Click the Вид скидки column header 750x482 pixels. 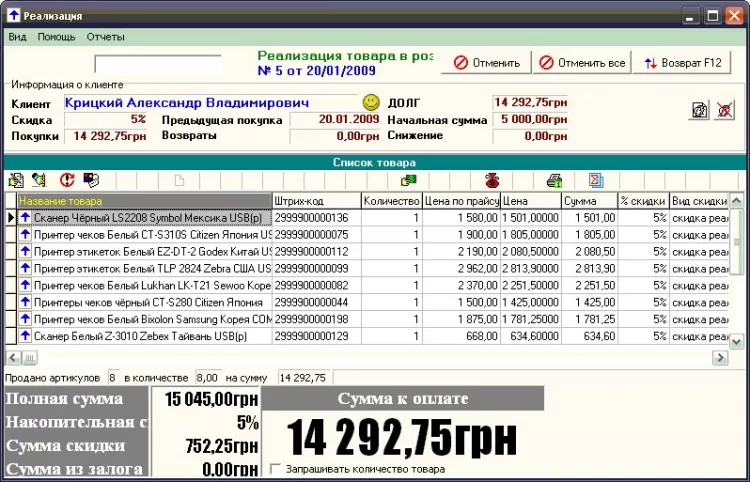click(x=699, y=201)
